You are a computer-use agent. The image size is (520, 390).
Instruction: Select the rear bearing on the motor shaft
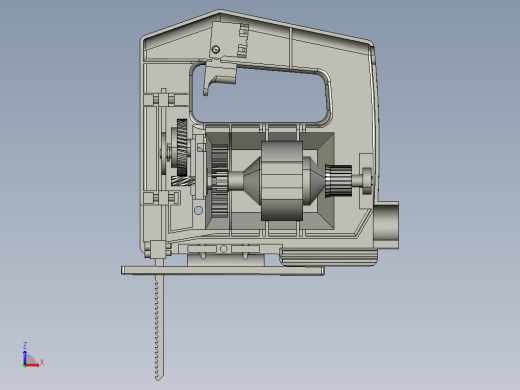click(x=367, y=181)
